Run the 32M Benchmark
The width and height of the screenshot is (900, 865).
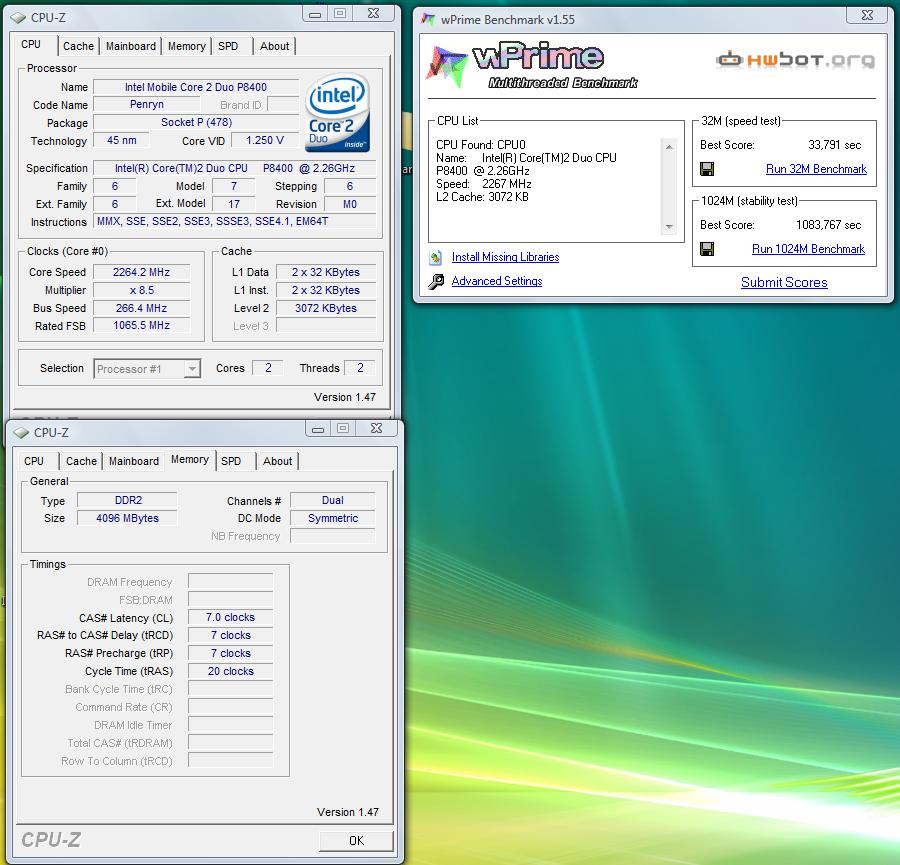click(816, 169)
